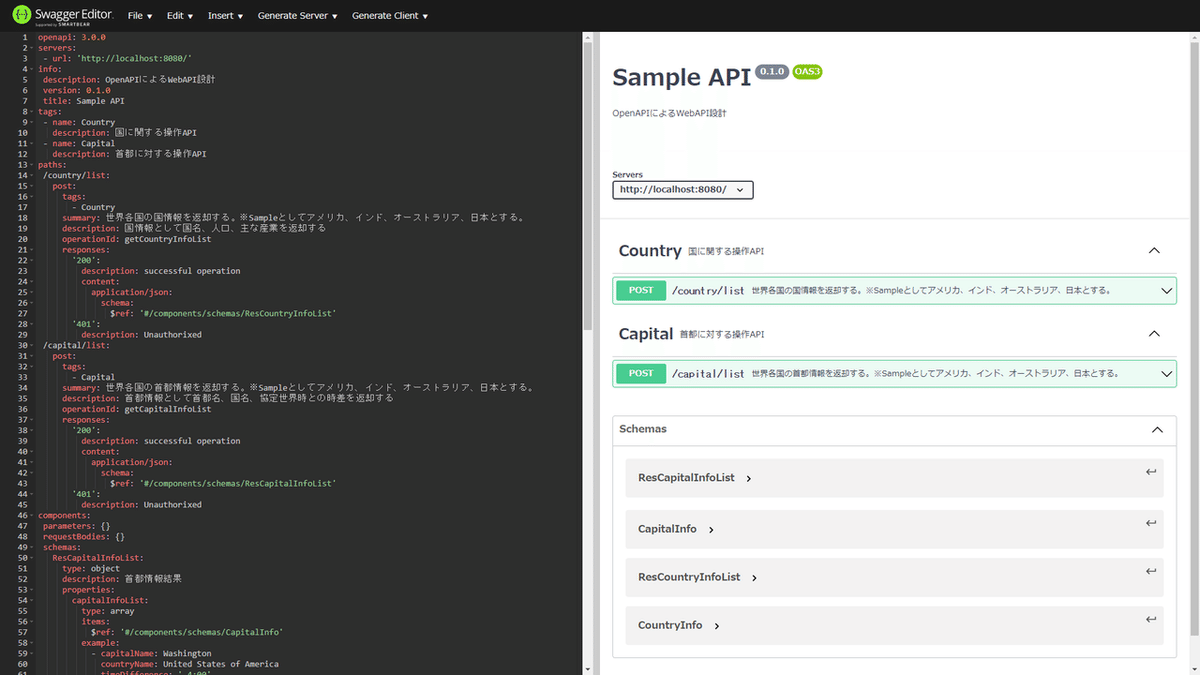This screenshot has height=675, width=1200.
Task: Open the Generate Client menu
Action: (x=390, y=16)
